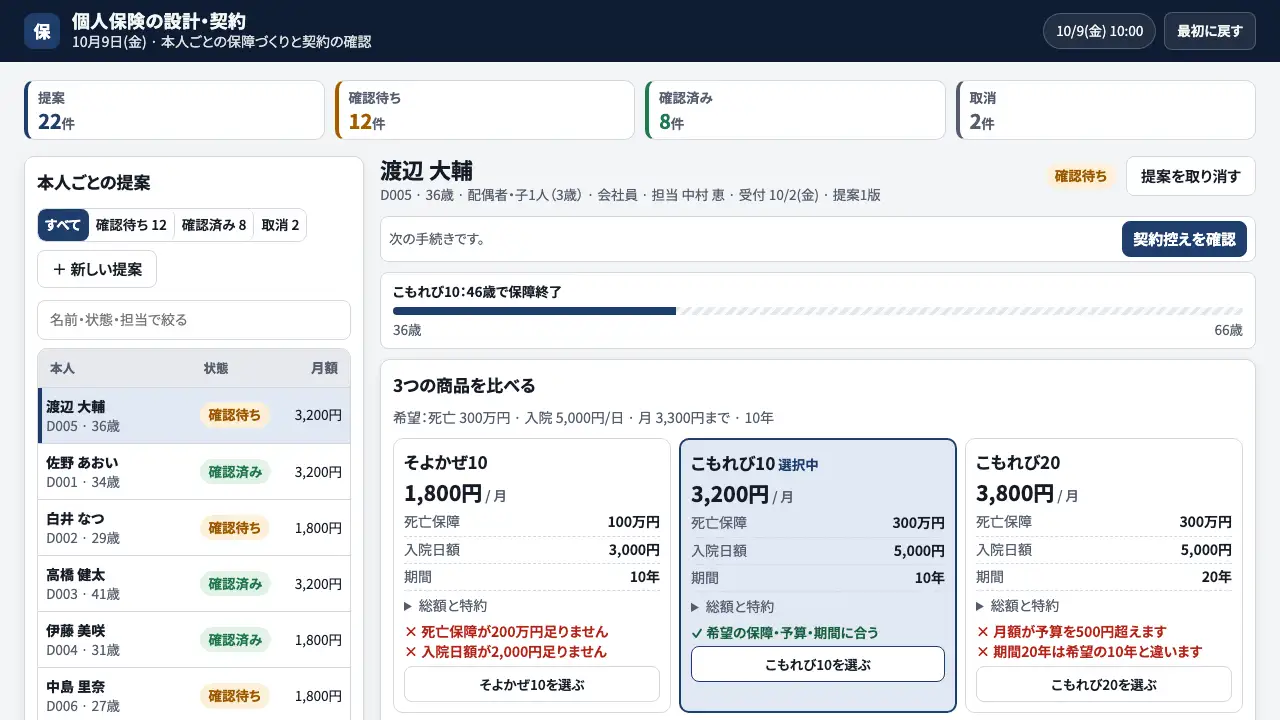The height and width of the screenshot is (720, 1280).
Task: Focus the 名前・状態・担当で絞る search field
Action: click(x=194, y=320)
